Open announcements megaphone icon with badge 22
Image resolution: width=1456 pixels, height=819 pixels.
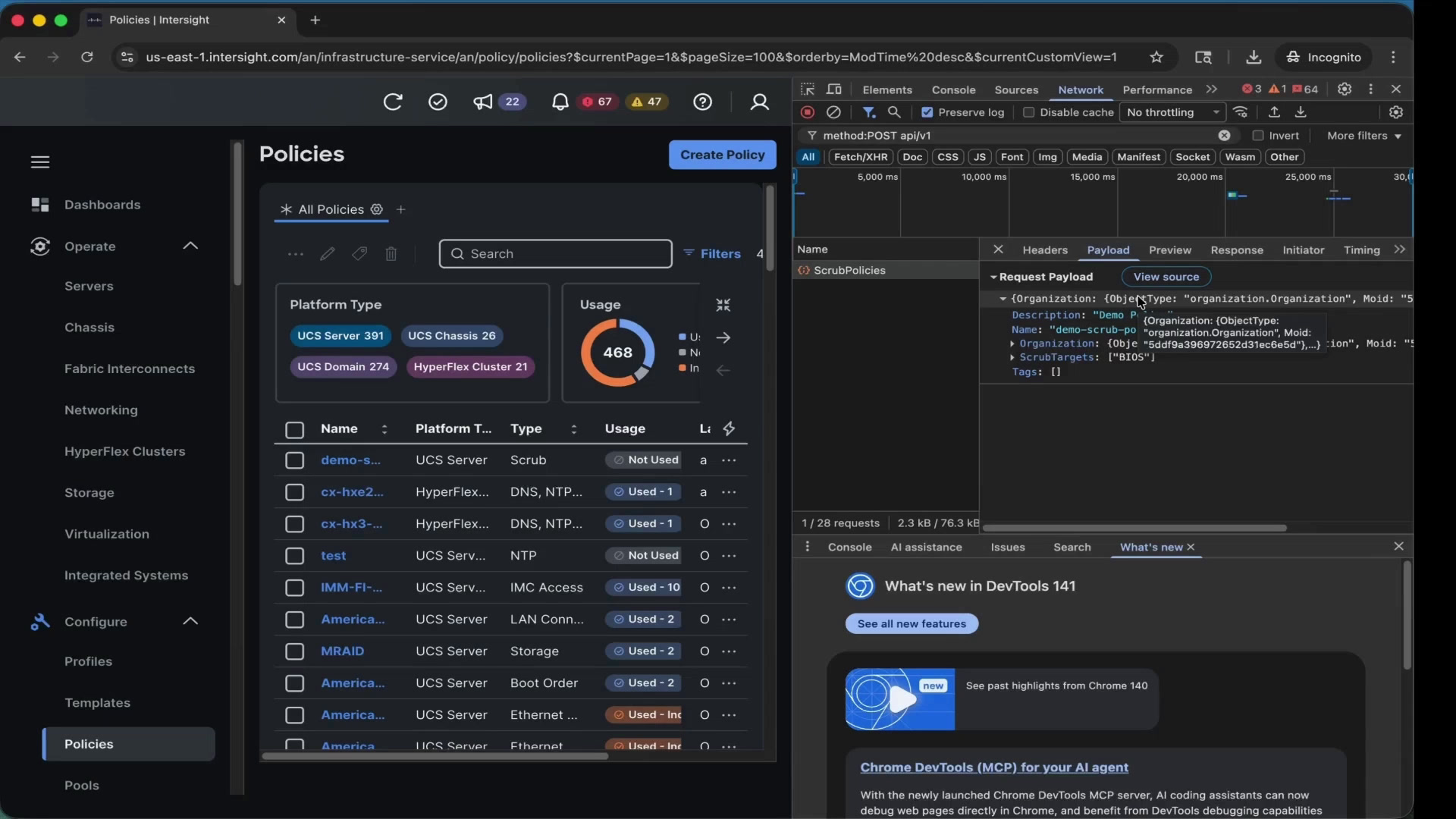pos(483,102)
